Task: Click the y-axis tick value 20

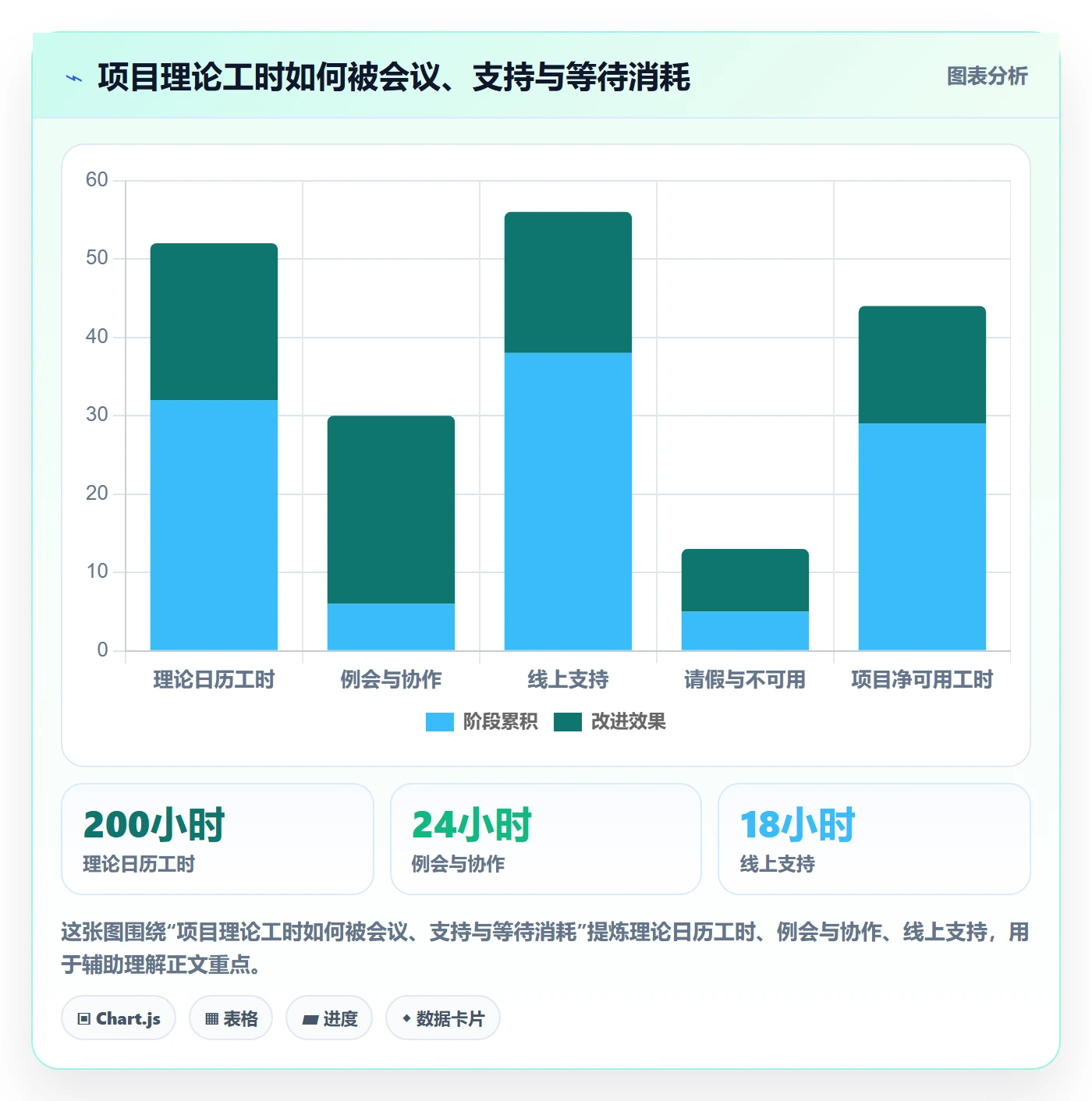Action: tap(97, 494)
